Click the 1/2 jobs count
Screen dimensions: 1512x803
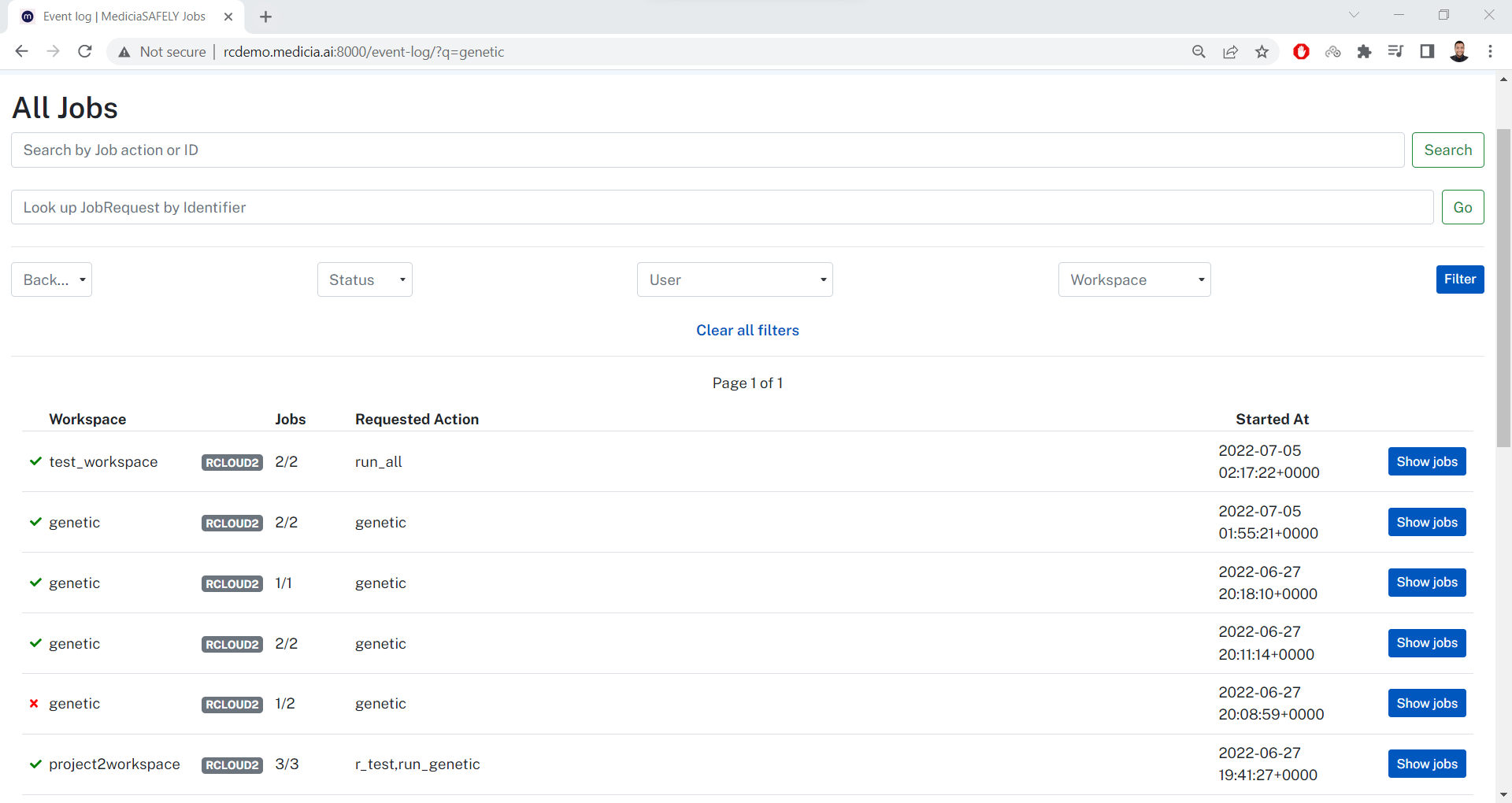click(x=285, y=704)
